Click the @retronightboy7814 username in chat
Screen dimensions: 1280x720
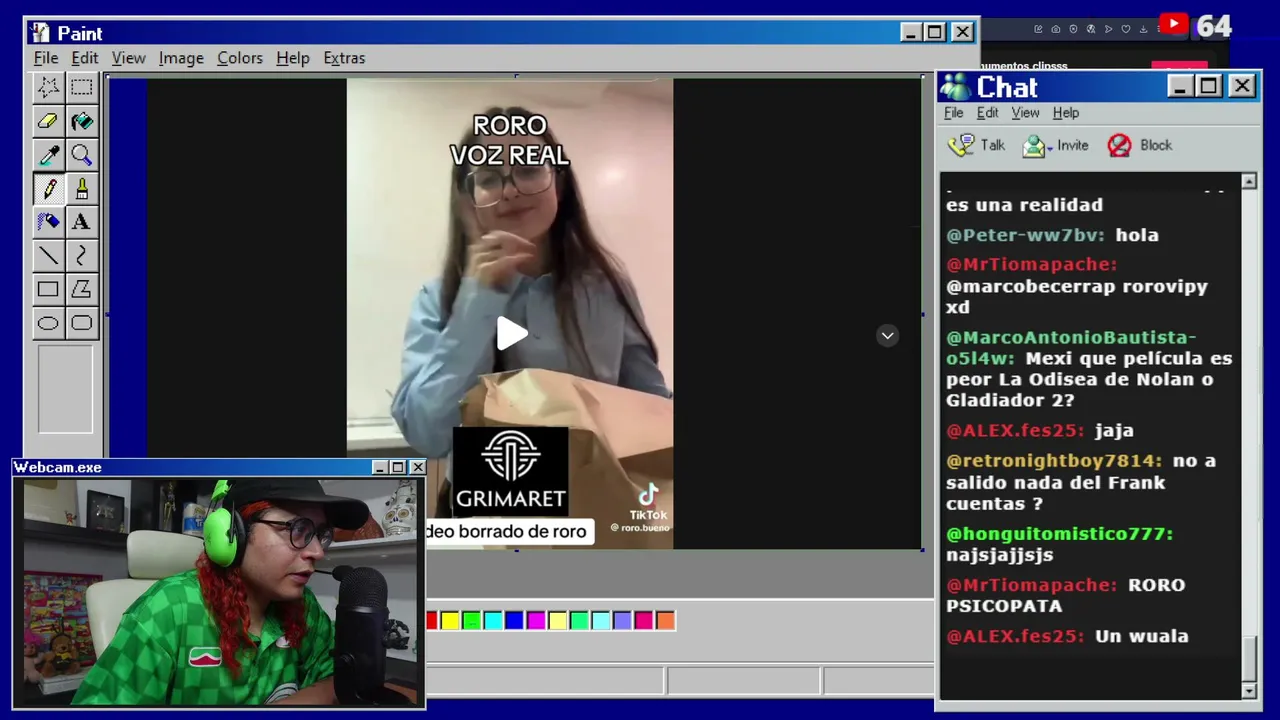[1054, 462]
